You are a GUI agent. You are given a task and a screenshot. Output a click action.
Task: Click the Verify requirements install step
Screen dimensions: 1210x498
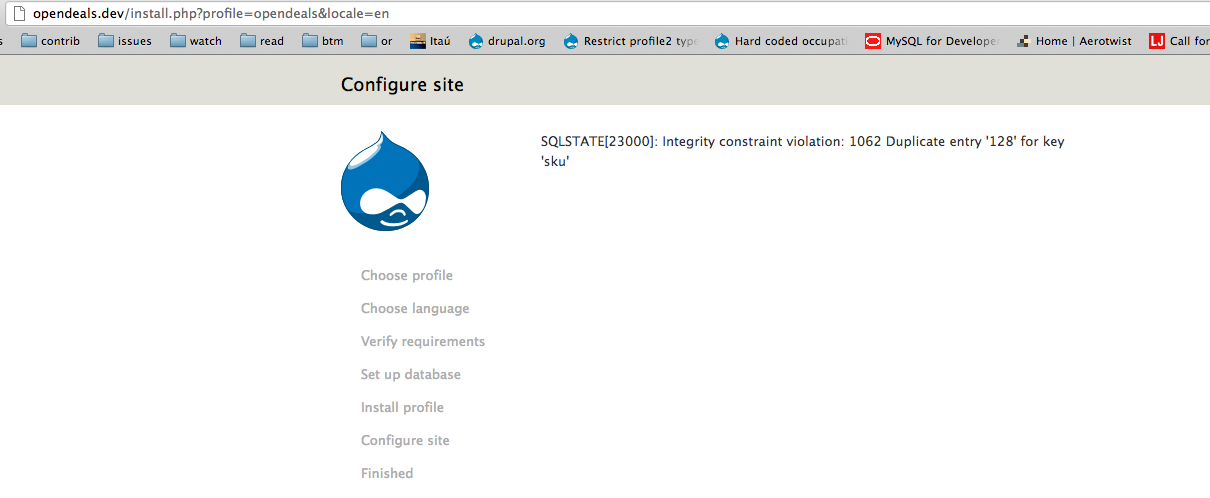(423, 341)
